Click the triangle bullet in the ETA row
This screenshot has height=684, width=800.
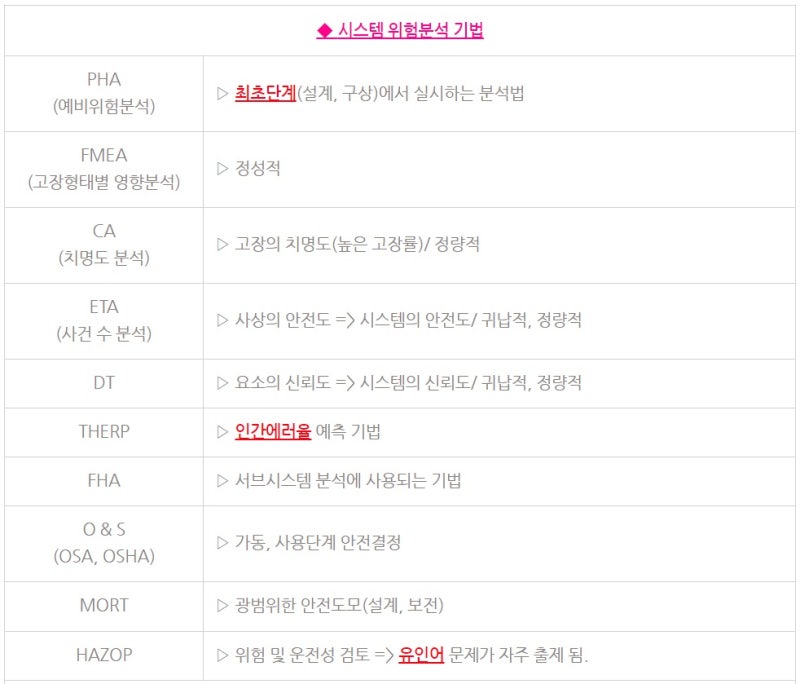[222, 320]
